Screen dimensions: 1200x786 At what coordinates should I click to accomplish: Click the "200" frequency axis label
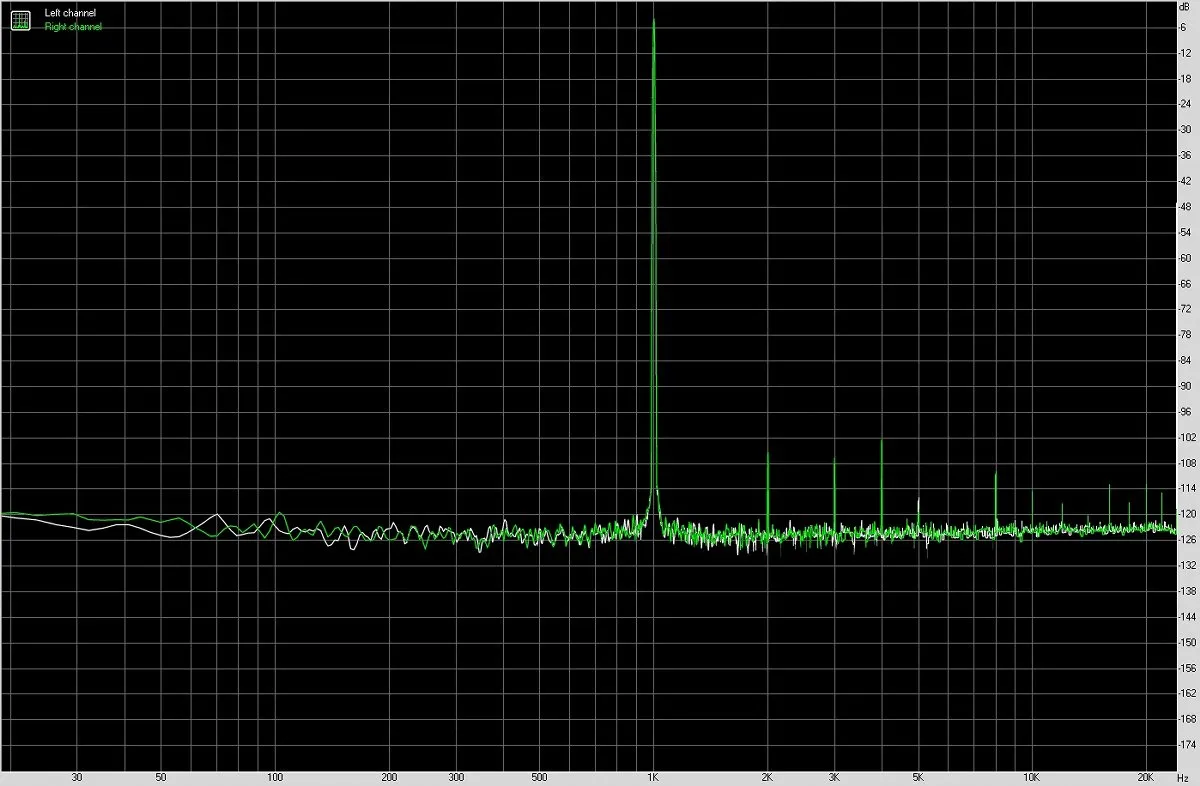point(389,776)
